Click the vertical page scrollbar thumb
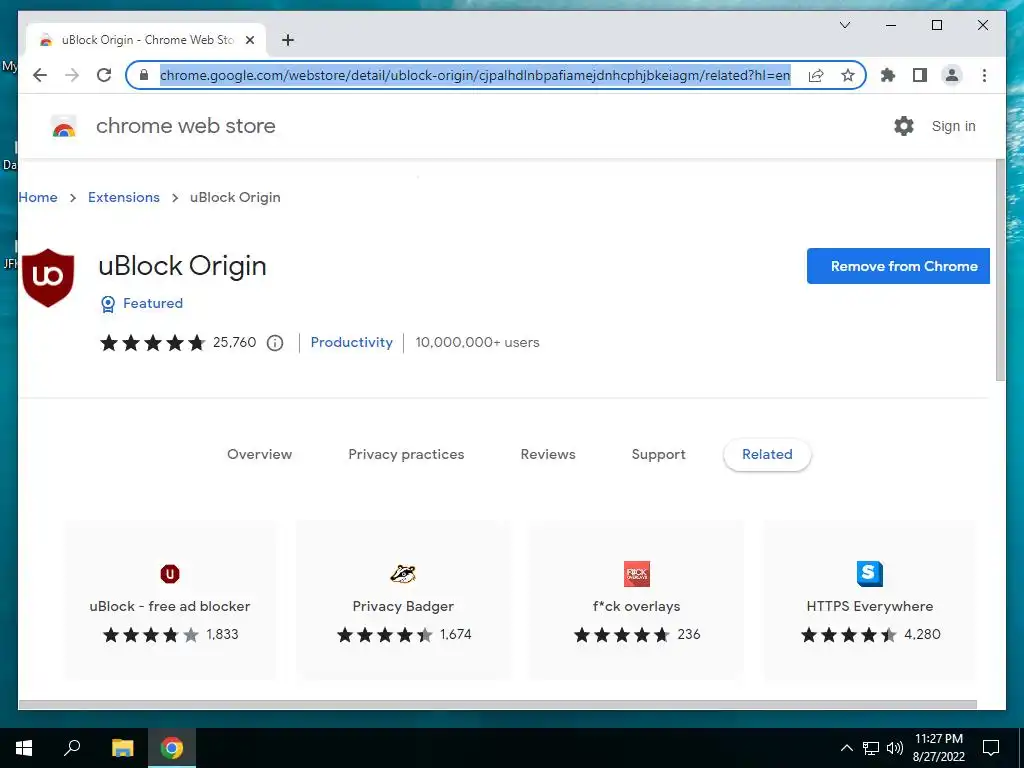 coord(1000,270)
